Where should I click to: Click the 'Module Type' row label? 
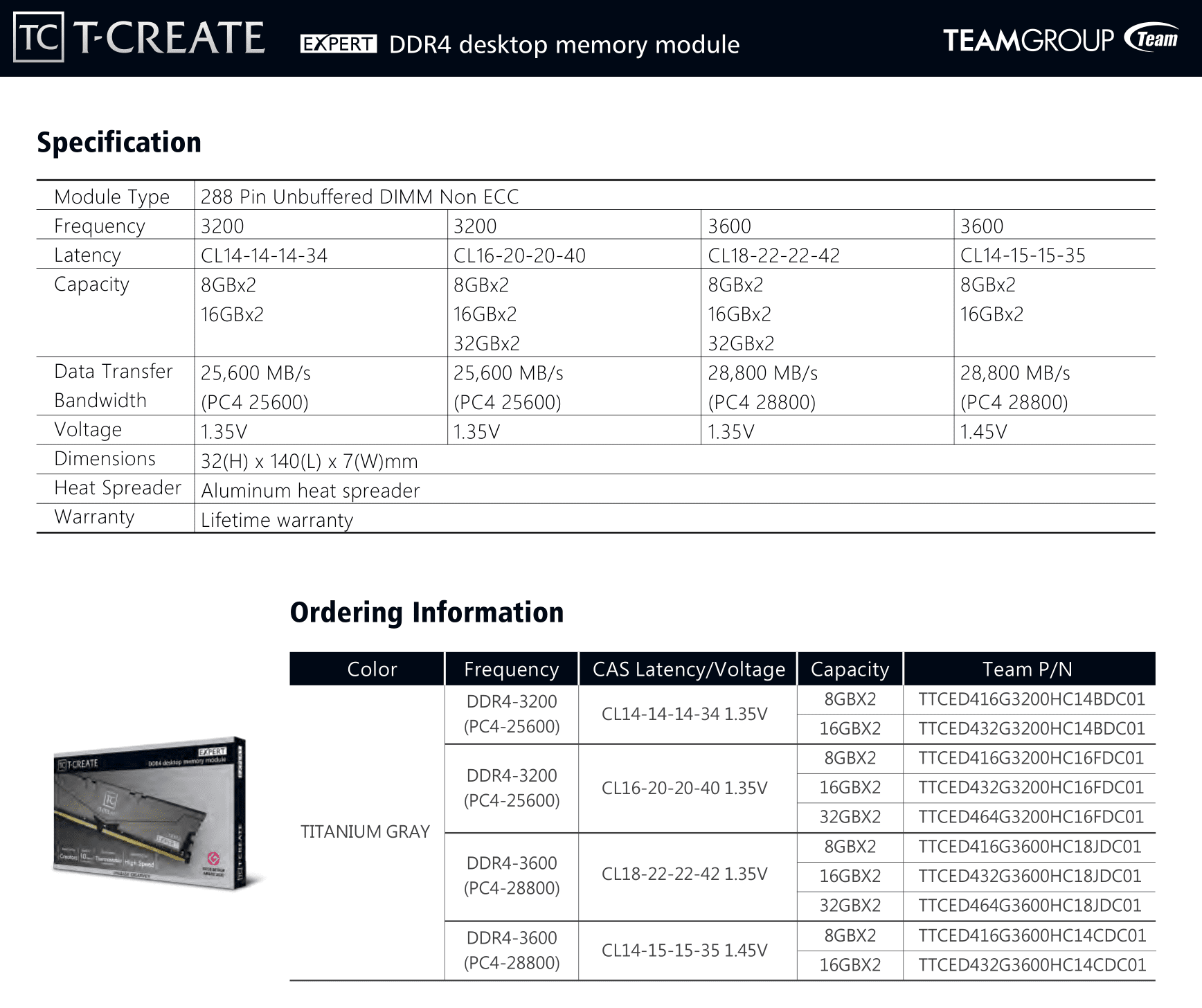click(111, 197)
